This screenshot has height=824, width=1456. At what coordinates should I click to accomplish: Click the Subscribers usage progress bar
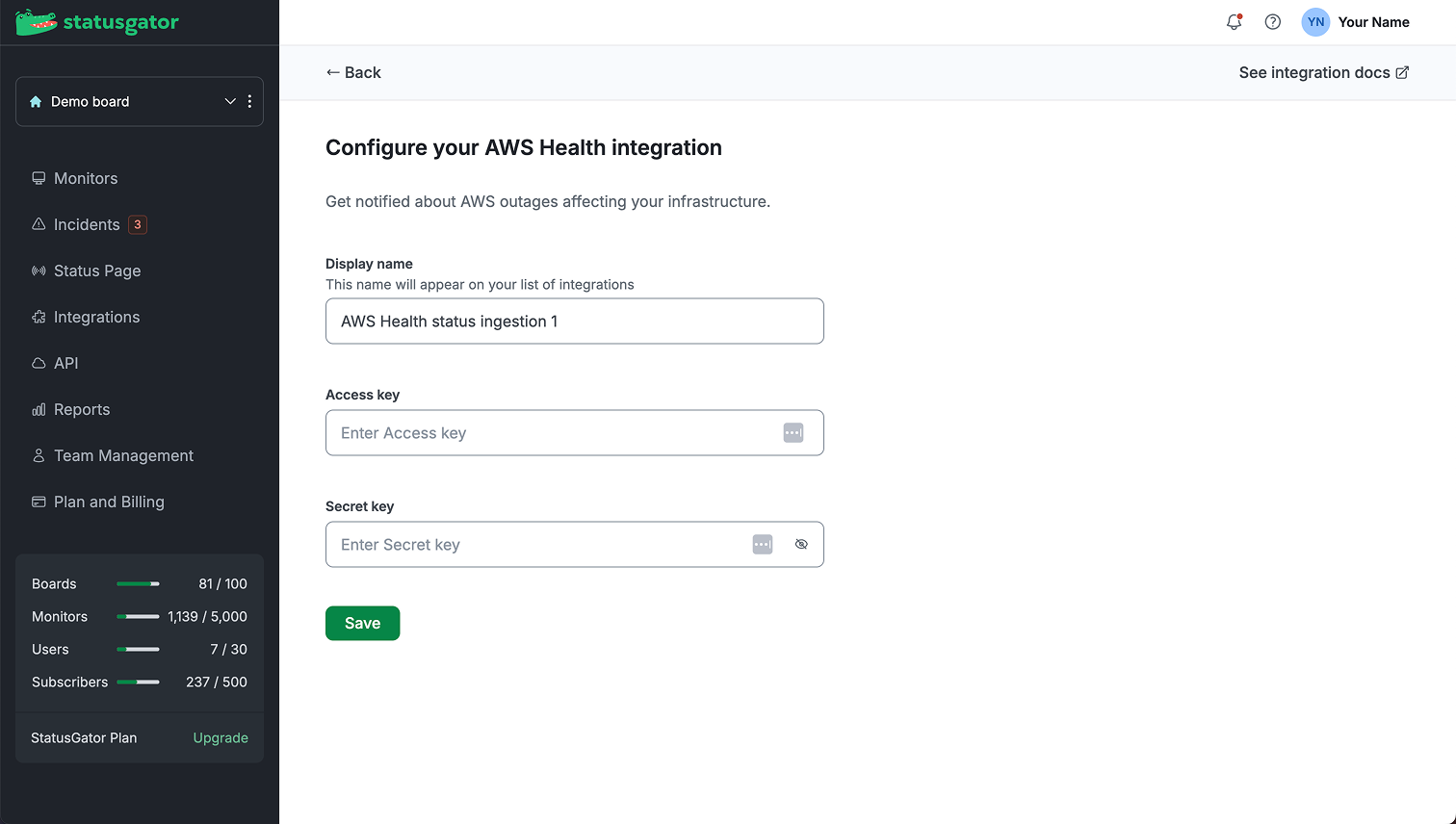138,682
